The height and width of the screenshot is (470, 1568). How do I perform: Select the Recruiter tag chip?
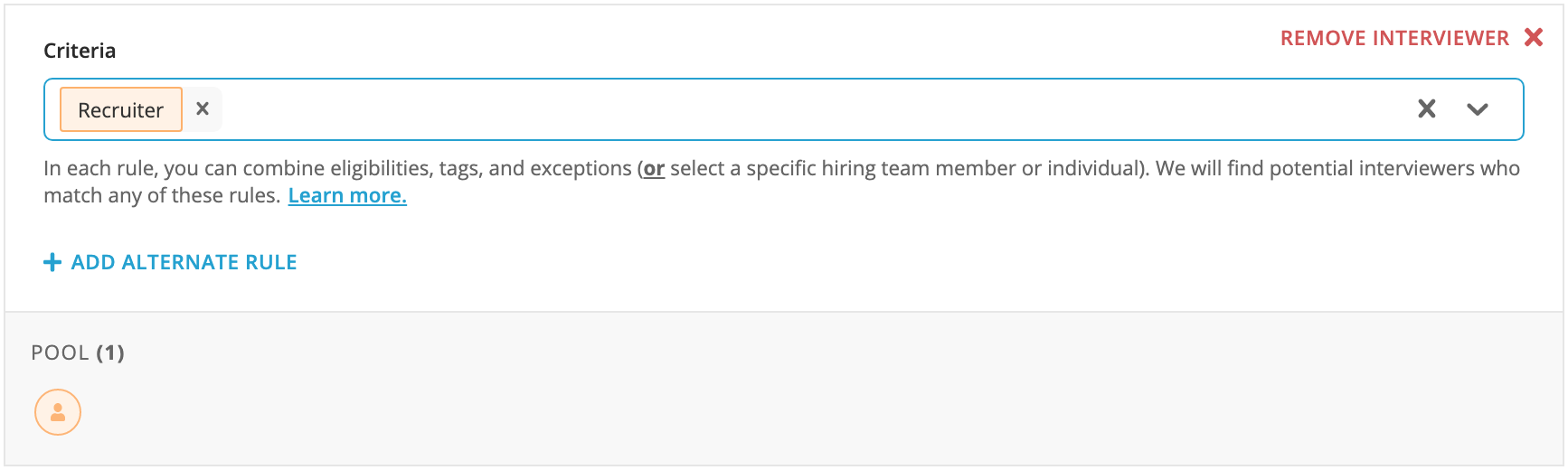tap(121, 109)
